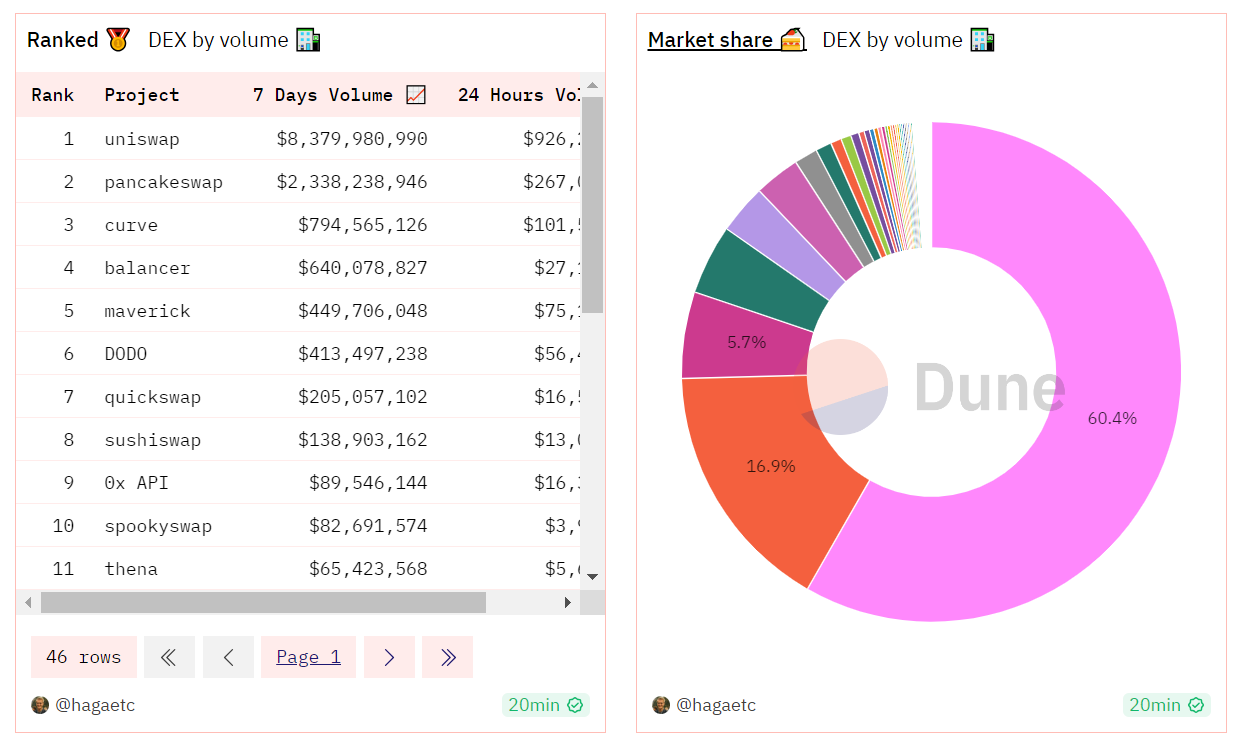Click the $138,903,162 volume value
The width and height of the screenshot is (1241, 746).
(x=363, y=440)
